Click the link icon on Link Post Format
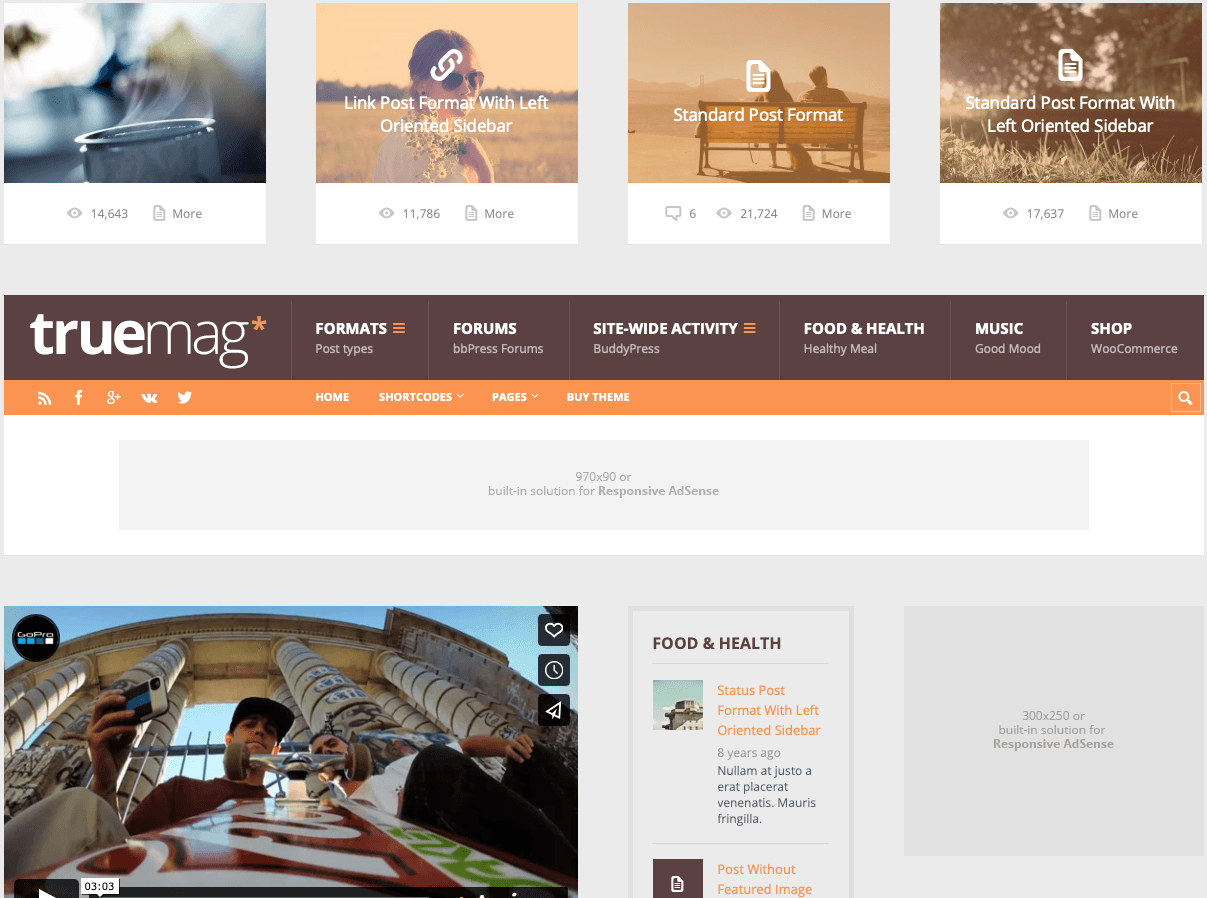Viewport: 1207px width, 898px height. (446, 62)
